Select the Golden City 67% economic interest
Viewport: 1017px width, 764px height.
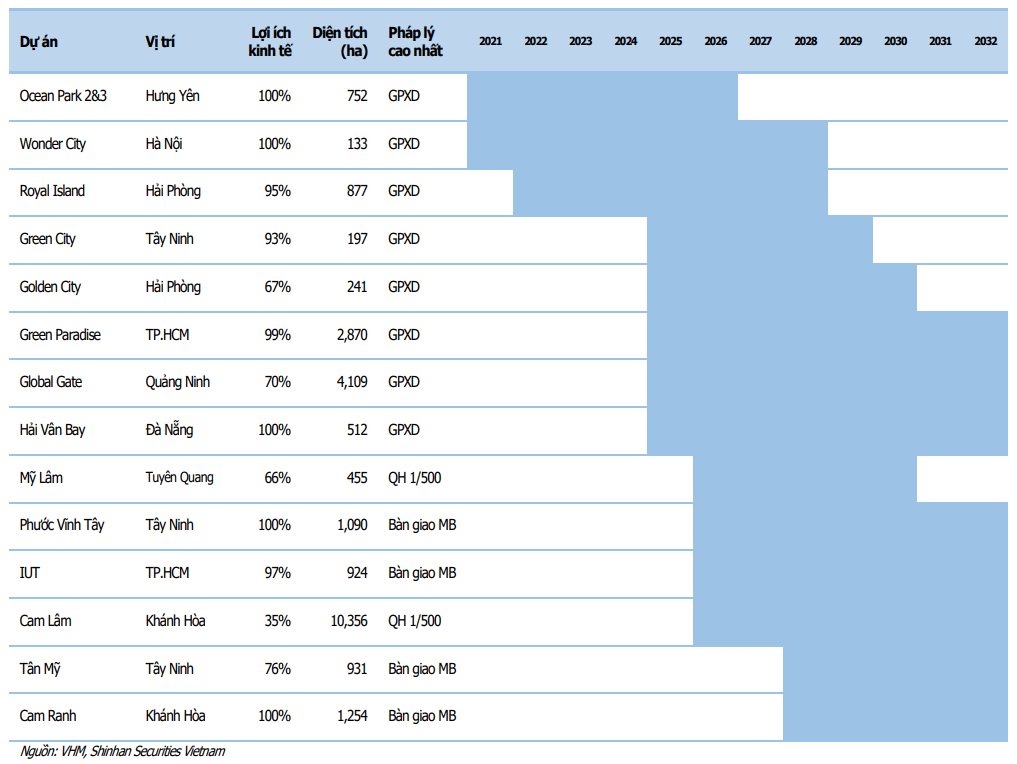[x=277, y=287]
